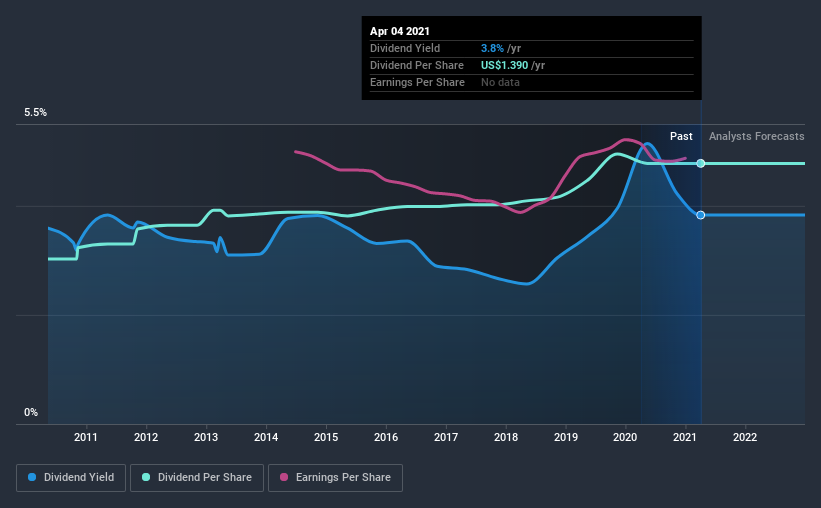Click the teal Dividend Per Share legend dot

[146, 477]
